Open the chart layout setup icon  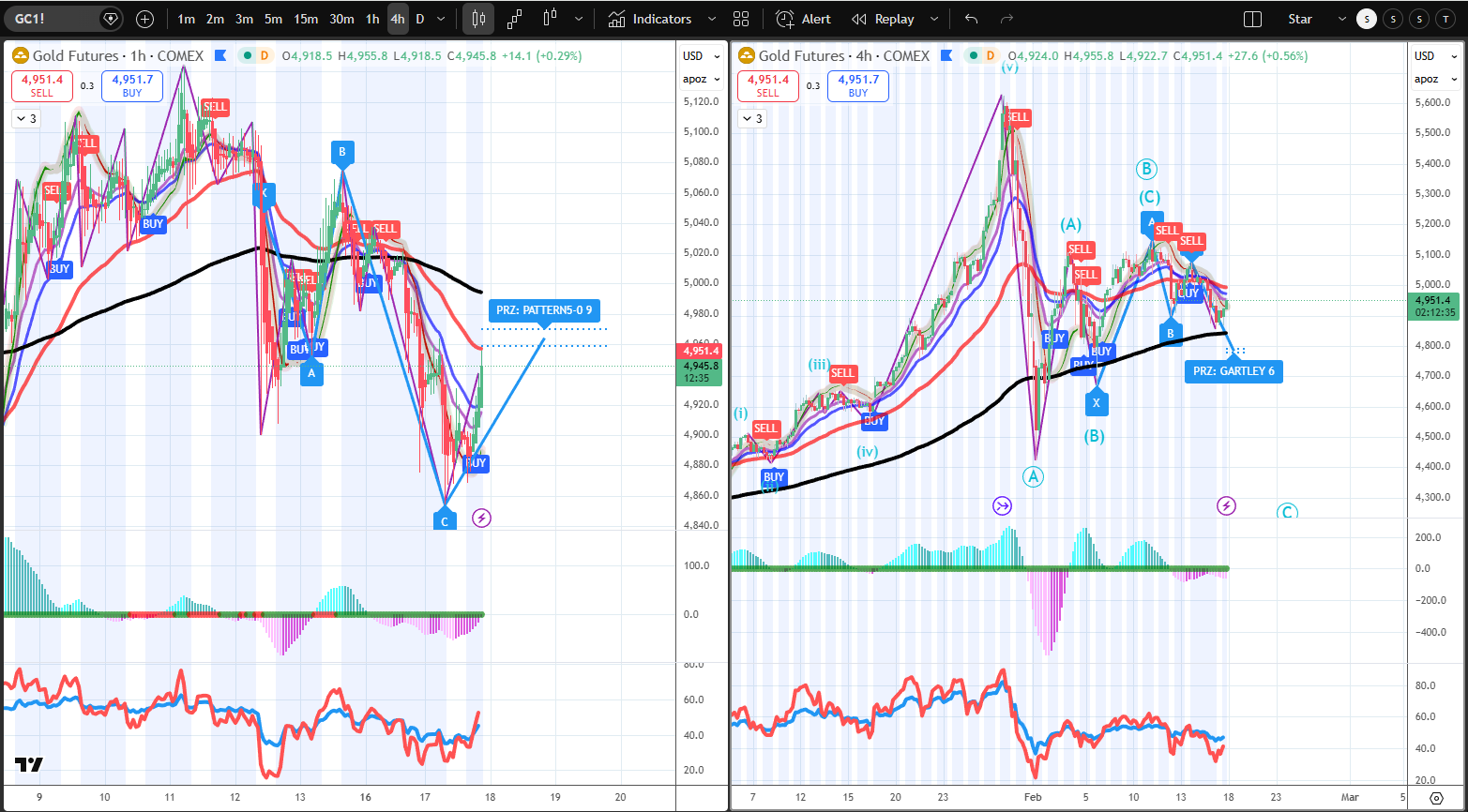[1252, 19]
